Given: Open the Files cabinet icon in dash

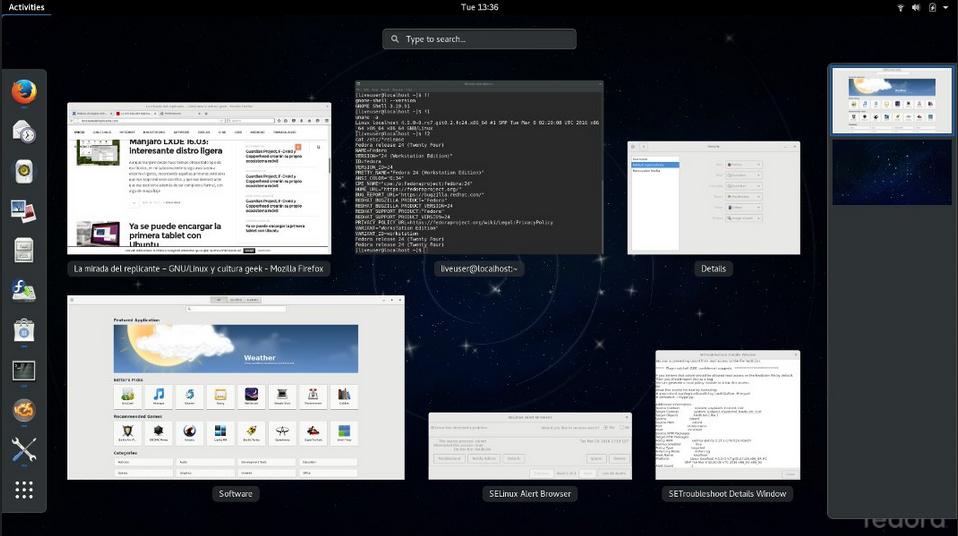Looking at the screenshot, I should point(24,250).
